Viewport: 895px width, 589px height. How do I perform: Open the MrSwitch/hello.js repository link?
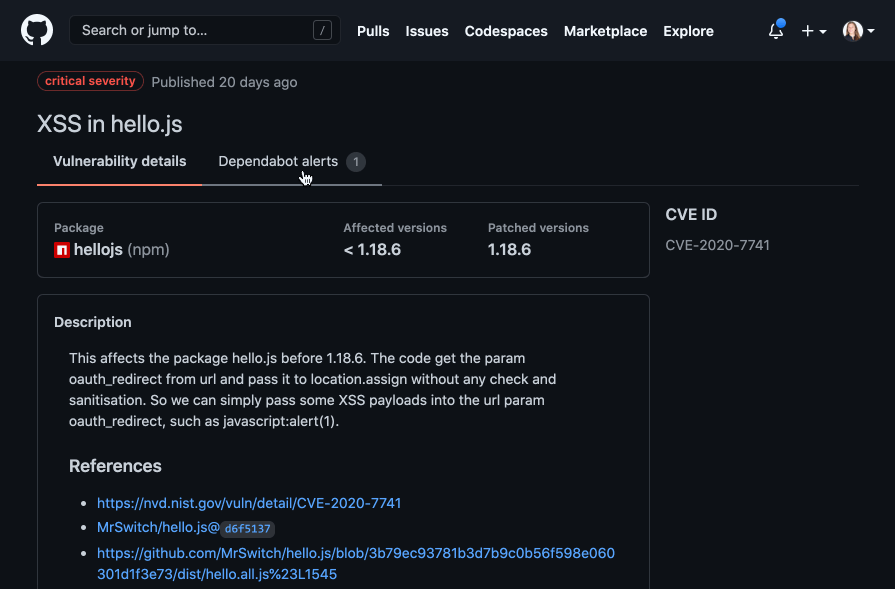[x=158, y=527]
